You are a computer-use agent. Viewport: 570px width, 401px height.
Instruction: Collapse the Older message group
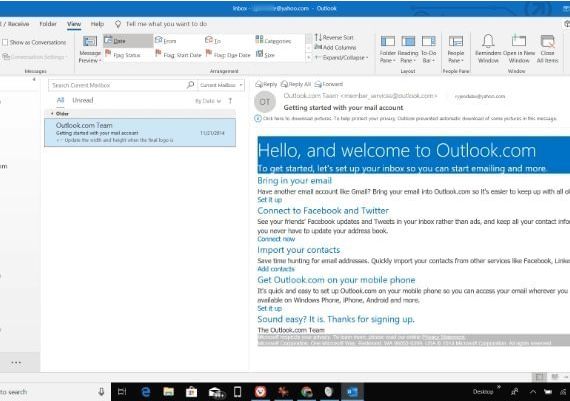click(52, 114)
